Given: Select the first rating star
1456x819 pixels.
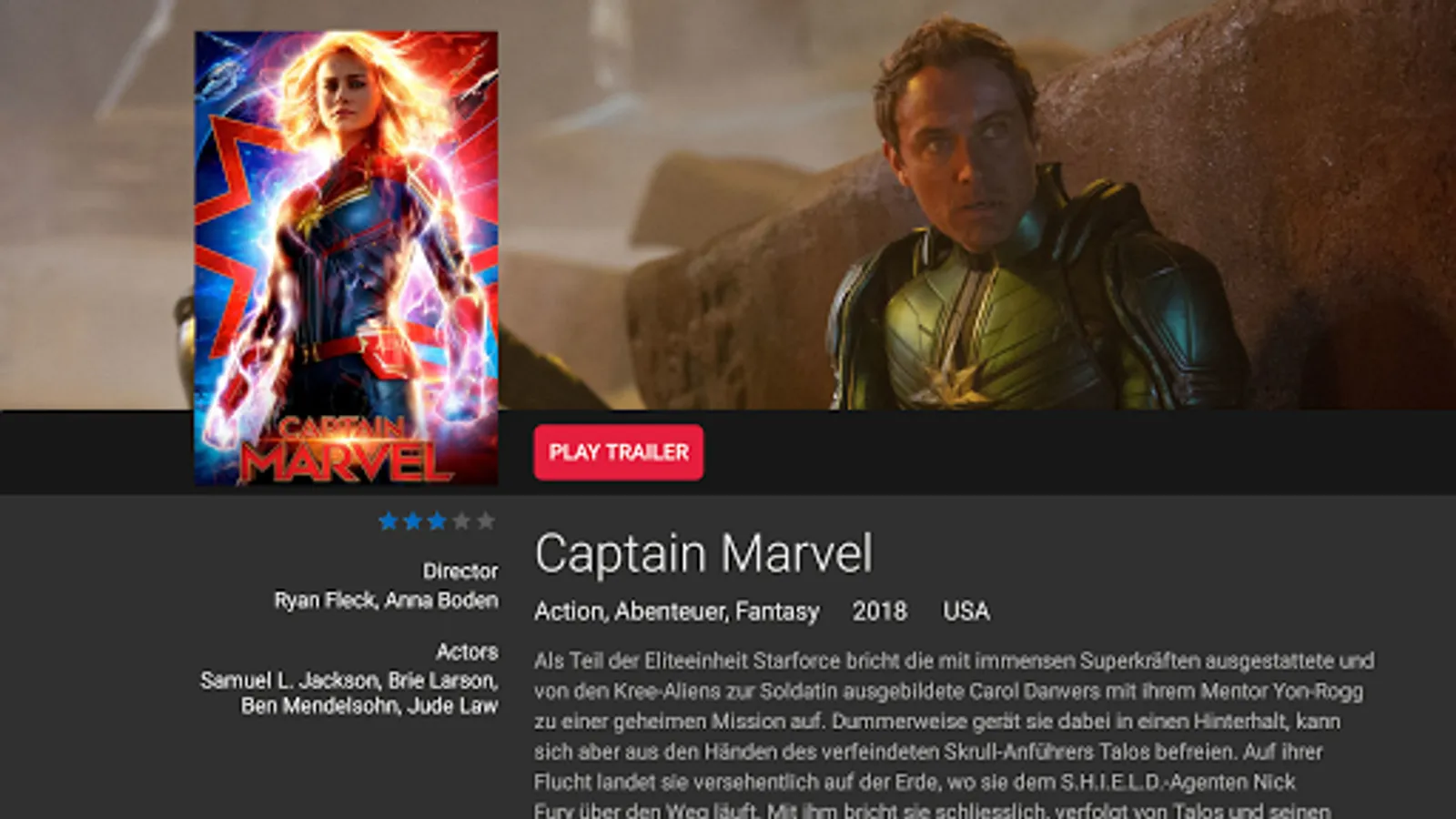Looking at the screenshot, I should pos(389,521).
